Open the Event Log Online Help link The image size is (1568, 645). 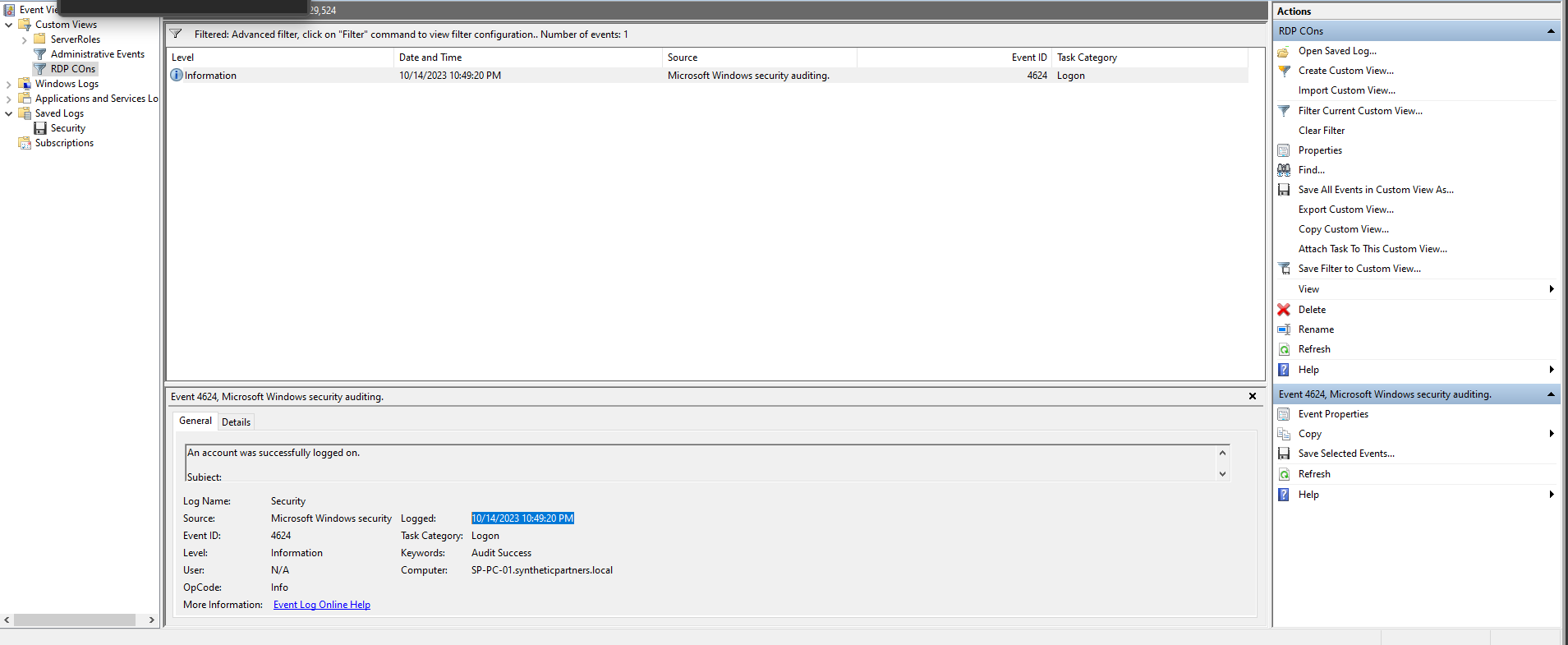click(x=321, y=605)
